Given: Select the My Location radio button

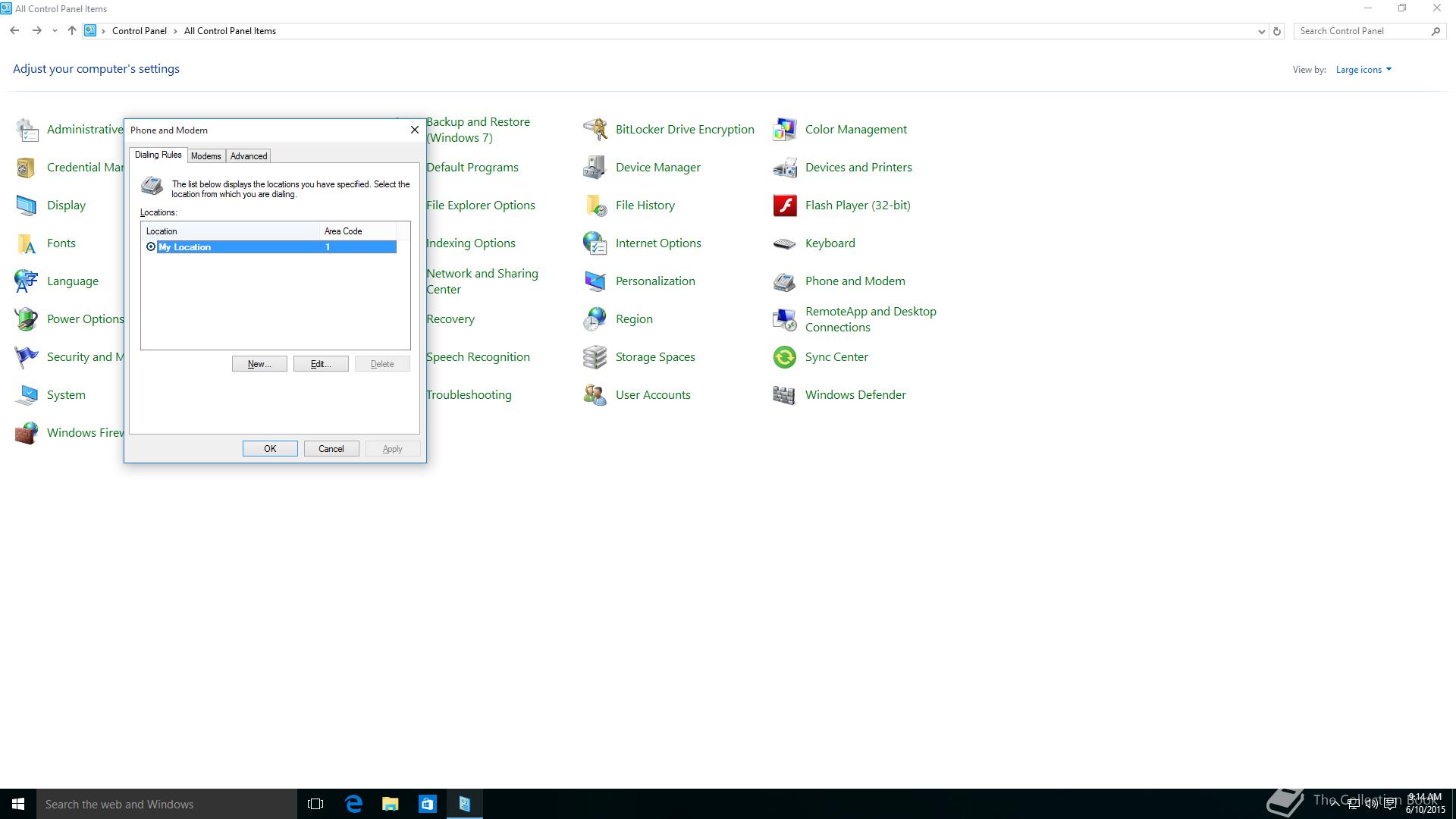Looking at the screenshot, I should tap(151, 247).
